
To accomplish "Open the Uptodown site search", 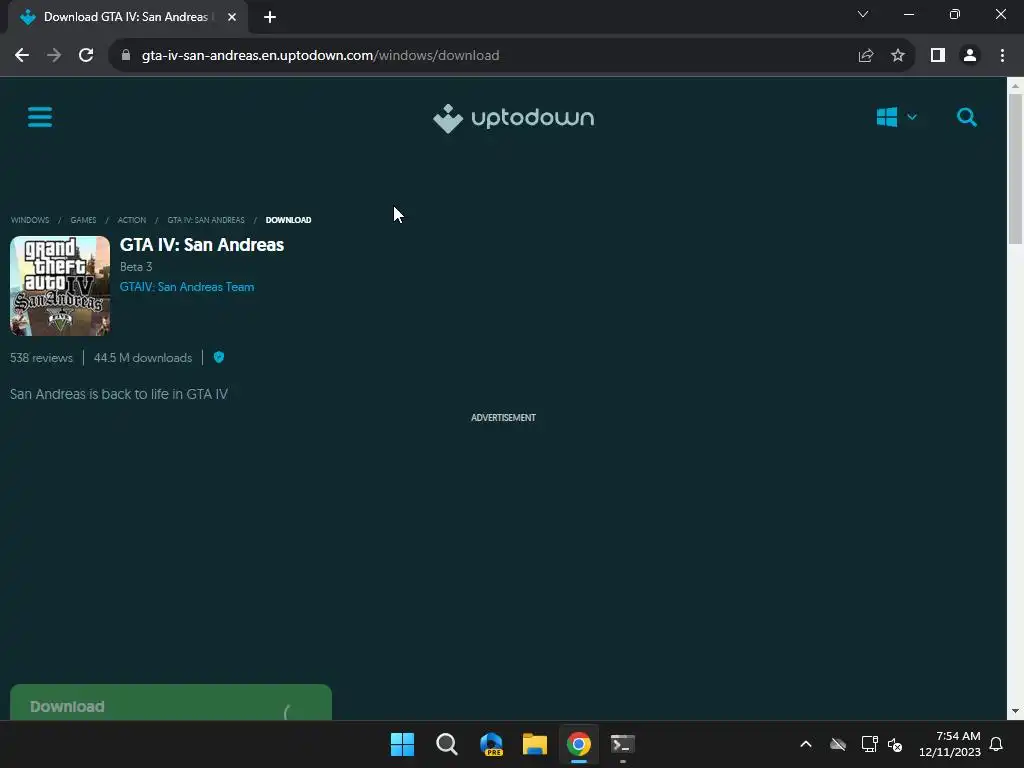I will [967, 118].
